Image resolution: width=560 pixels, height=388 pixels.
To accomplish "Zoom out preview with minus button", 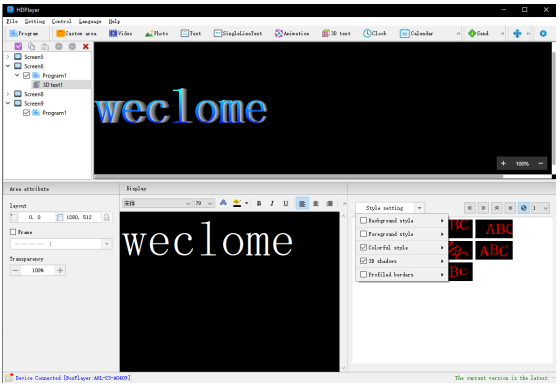I will (x=541, y=164).
